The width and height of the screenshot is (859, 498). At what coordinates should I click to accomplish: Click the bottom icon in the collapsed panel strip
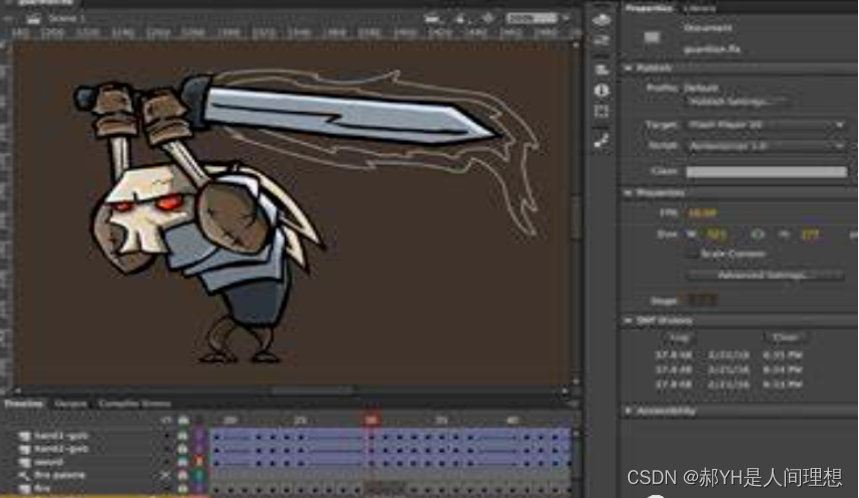point(602,141)
